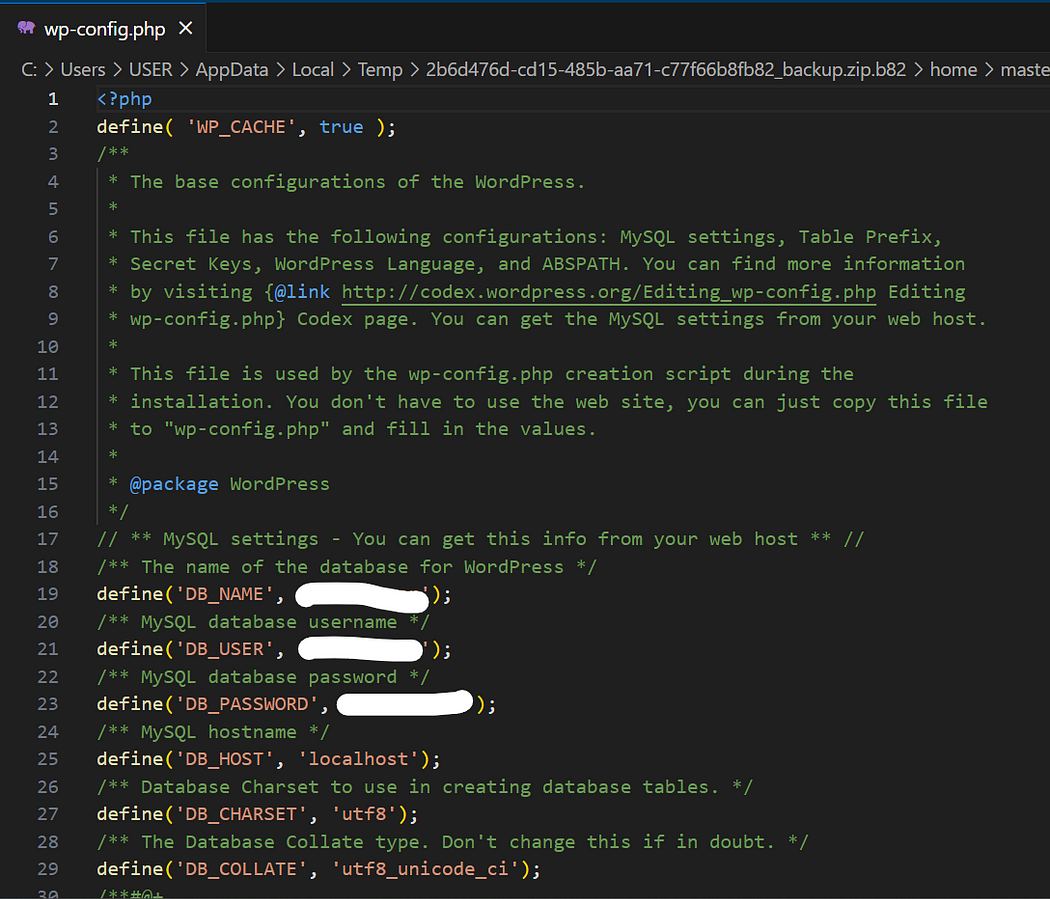The image size is (1050, 899).
Task: Click the 'MySQL database username' comment line
Action: click(263, 622)
